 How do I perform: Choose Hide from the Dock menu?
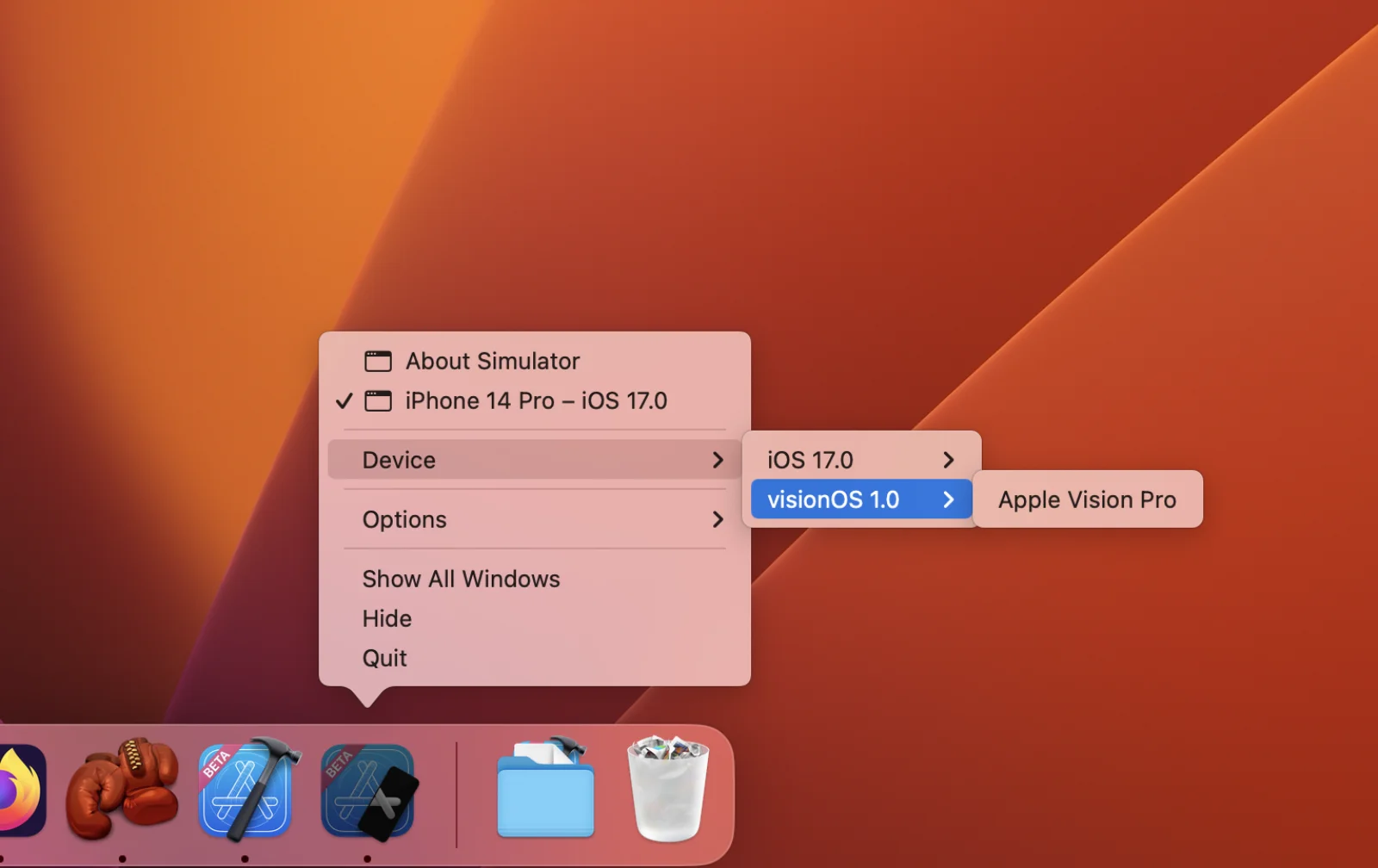(534, 618)
